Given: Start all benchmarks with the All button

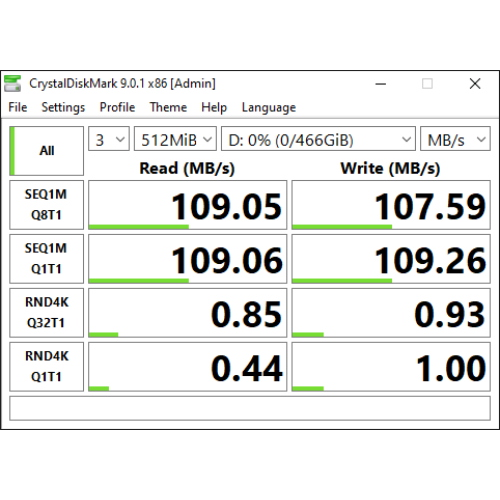Looking at the screenshot, I should (x=47, y=151).
